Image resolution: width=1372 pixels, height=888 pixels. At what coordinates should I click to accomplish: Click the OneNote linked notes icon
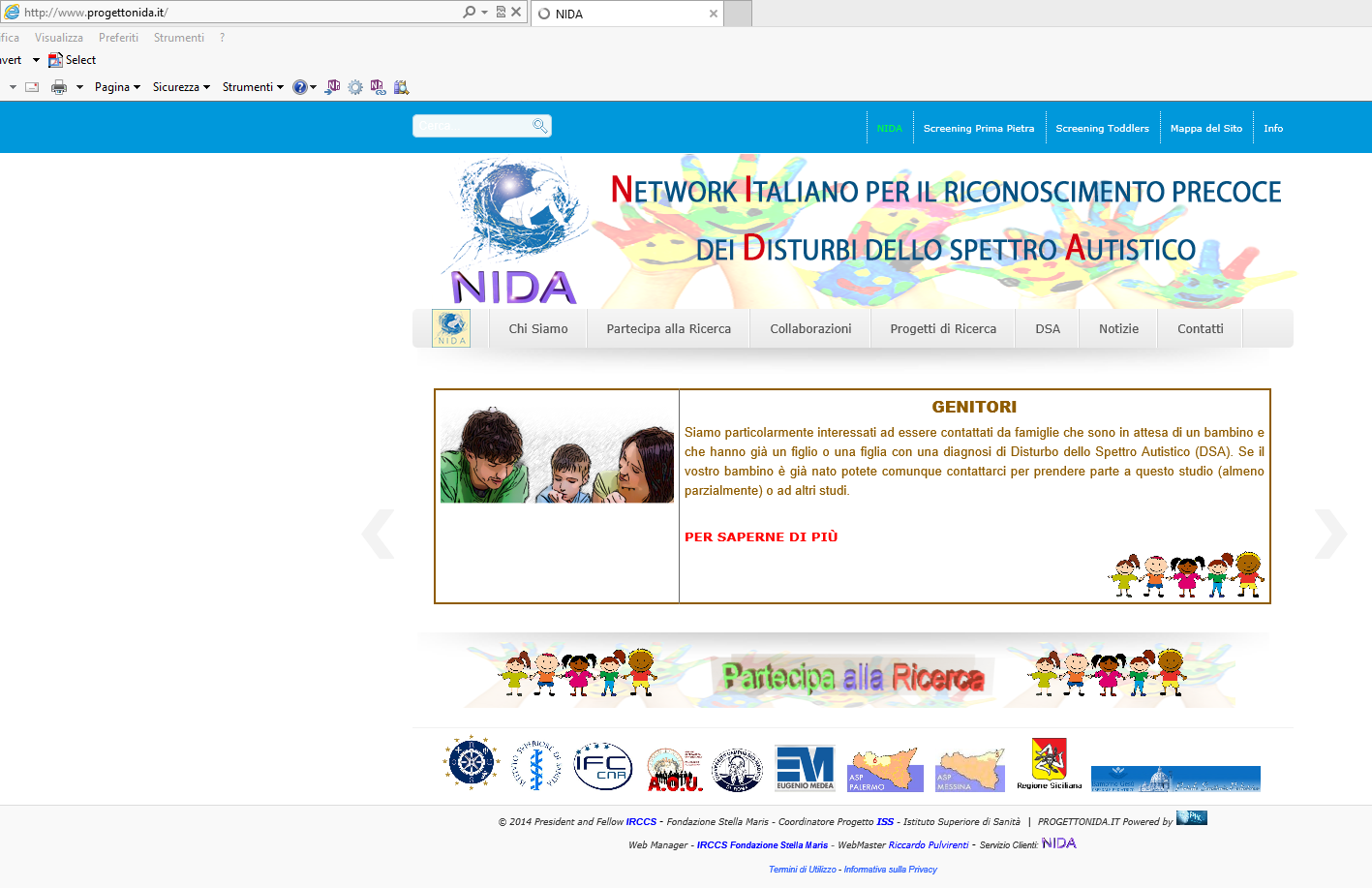[x=378, y=87]
